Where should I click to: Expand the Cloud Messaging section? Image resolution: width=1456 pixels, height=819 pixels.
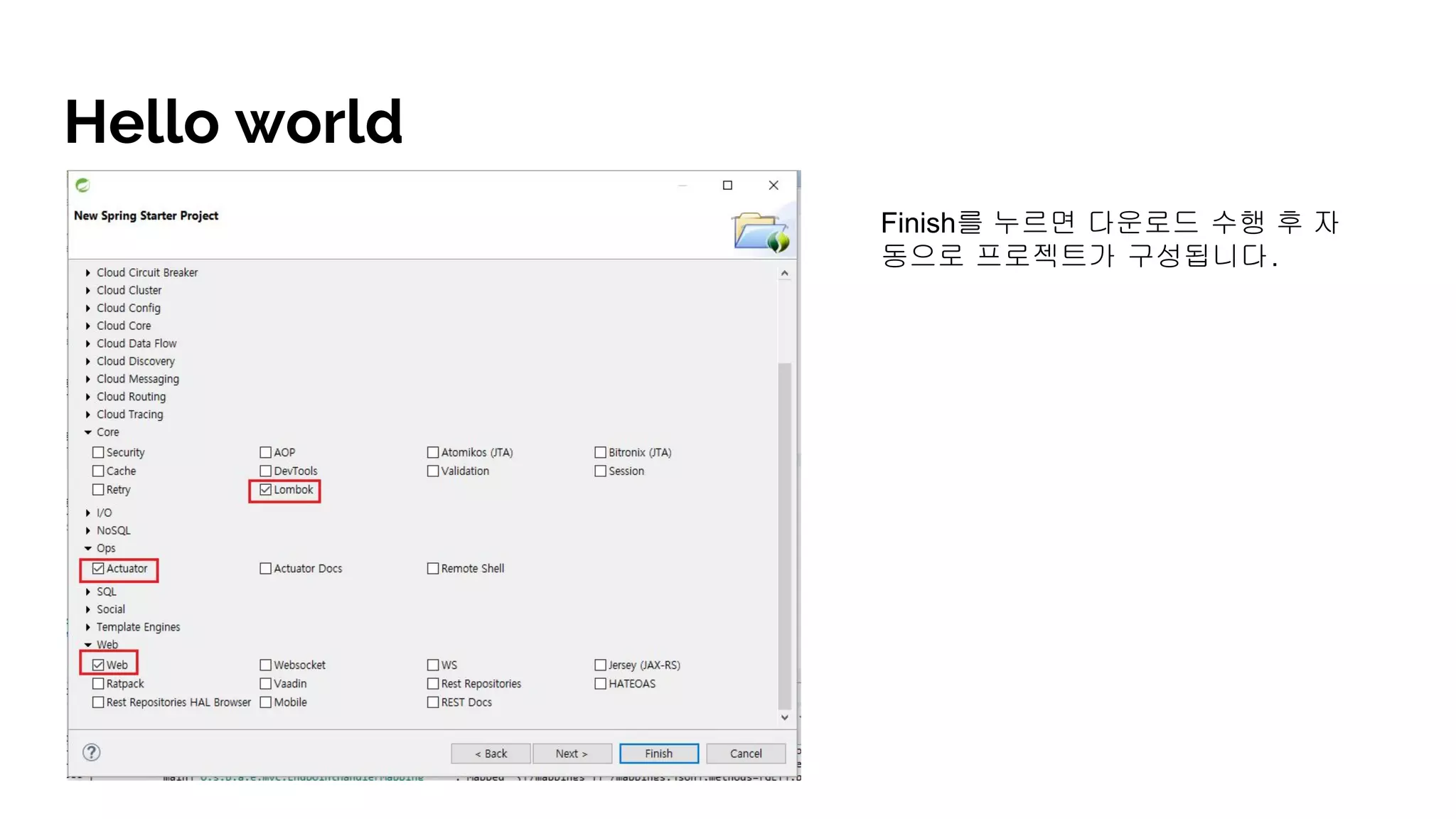pos(87,380)
